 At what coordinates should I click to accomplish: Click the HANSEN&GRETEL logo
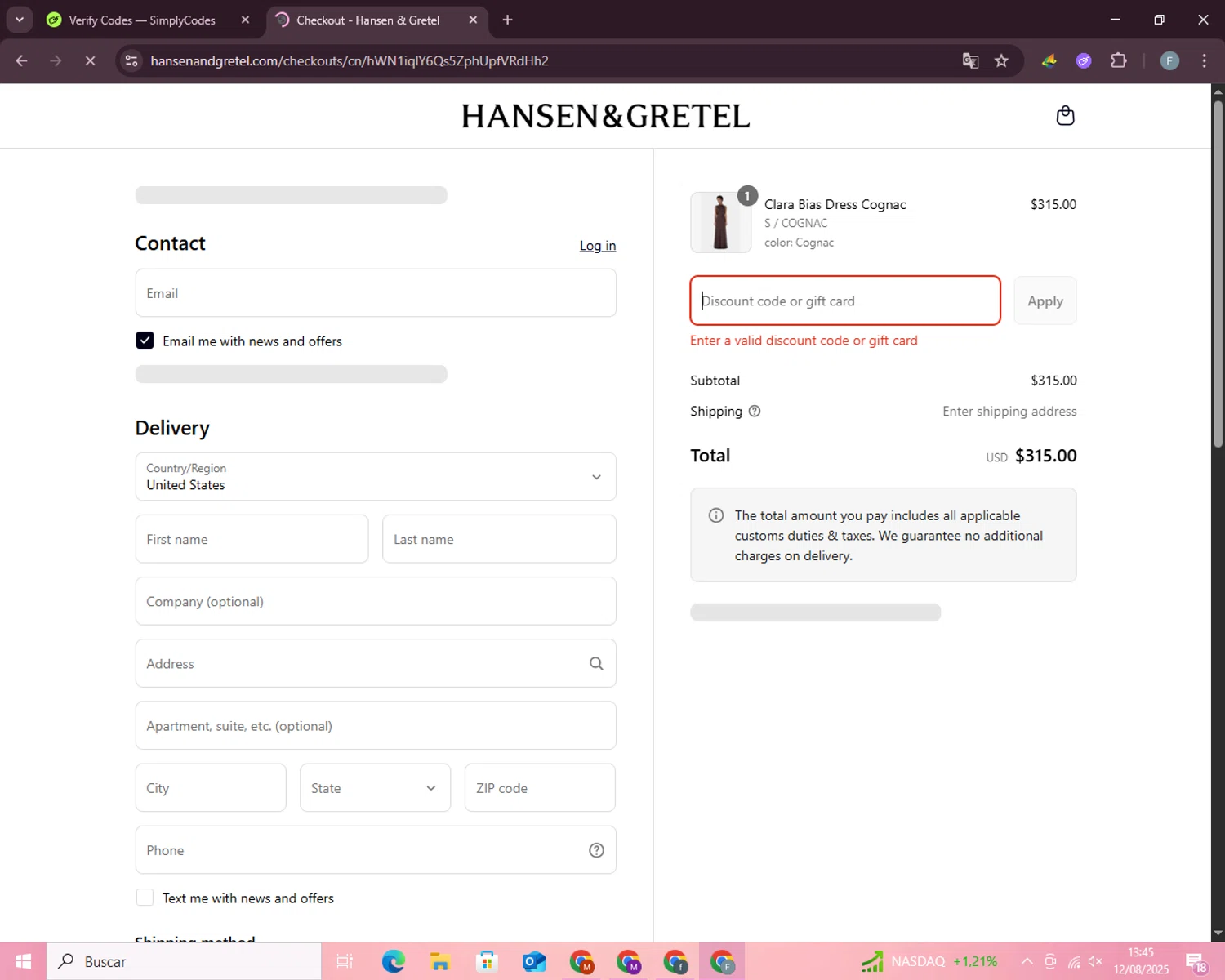point(605,116)
